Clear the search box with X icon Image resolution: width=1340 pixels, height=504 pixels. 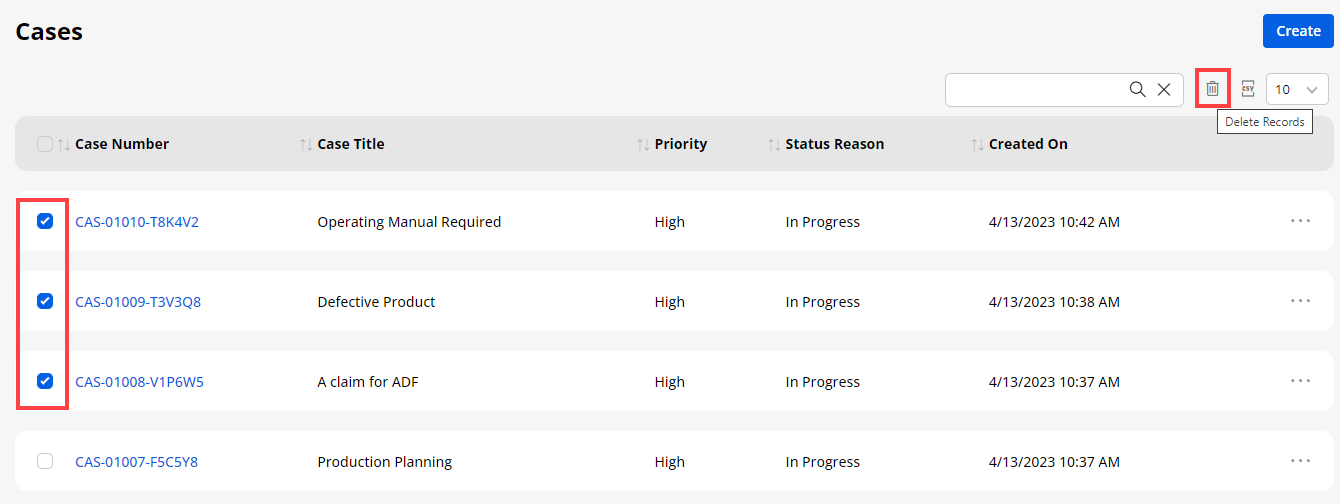click(x=1164, y=89)
